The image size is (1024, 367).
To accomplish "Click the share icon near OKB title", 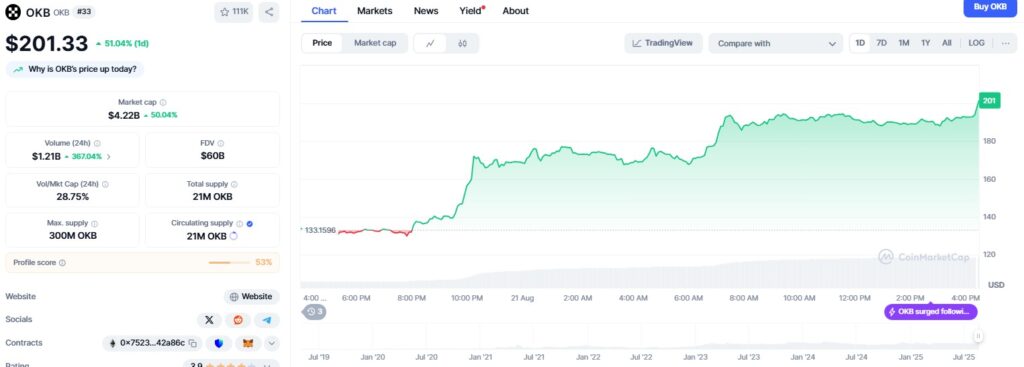I will tap(269, 12).
